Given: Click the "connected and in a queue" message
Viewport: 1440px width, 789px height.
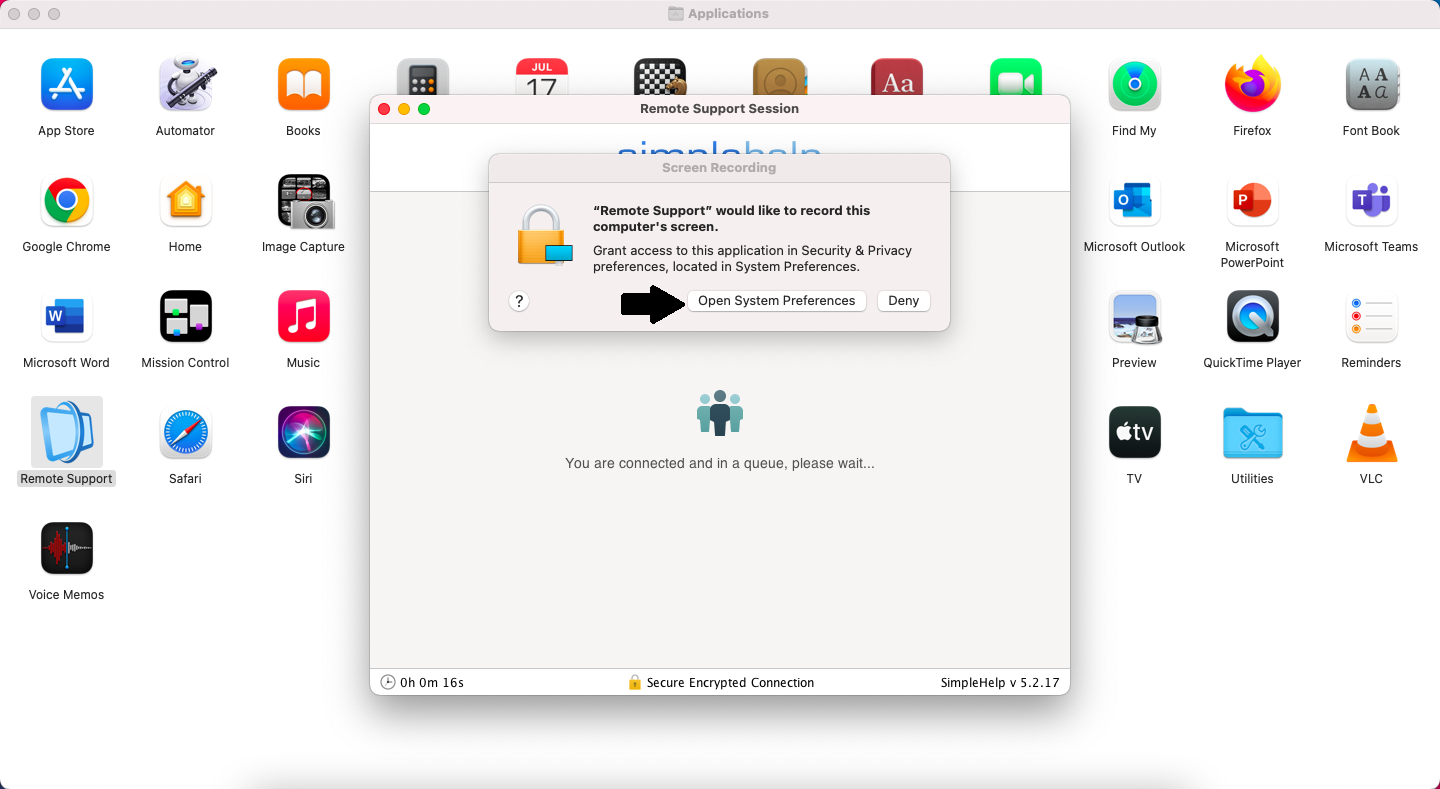Looking at the screenshot, I should (x=720, y=464).
